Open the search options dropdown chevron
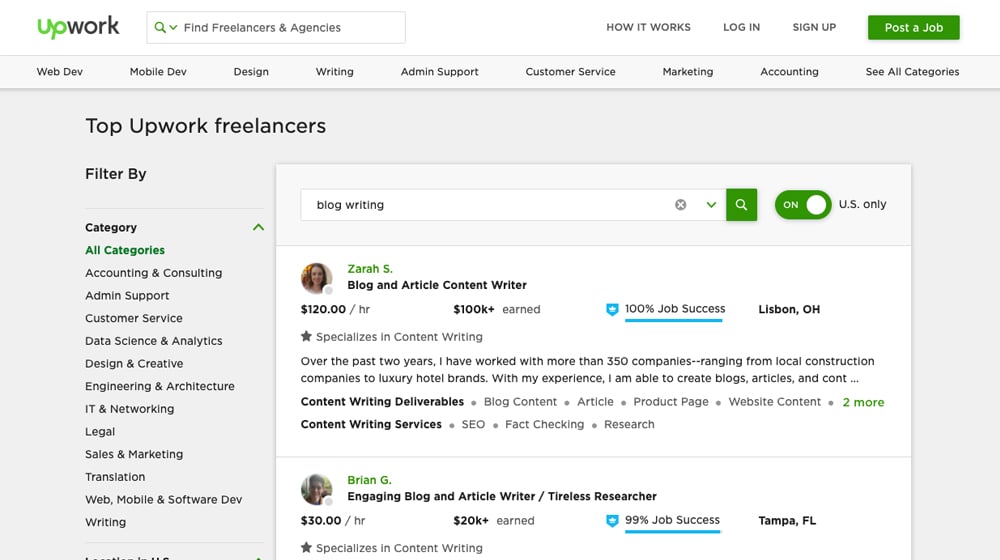Viewport: 1000px width, 560px height. pyautogui.click(x=711, y=205)
